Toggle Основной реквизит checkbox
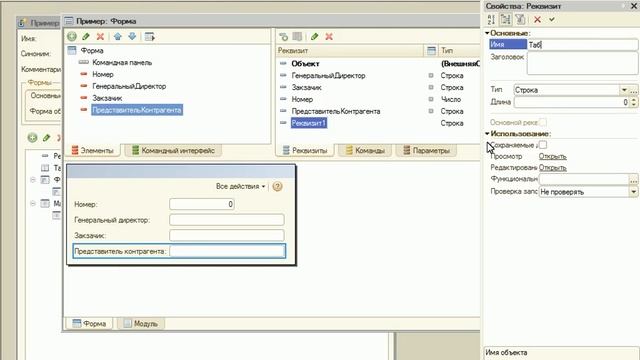 [x=542, y=122]
